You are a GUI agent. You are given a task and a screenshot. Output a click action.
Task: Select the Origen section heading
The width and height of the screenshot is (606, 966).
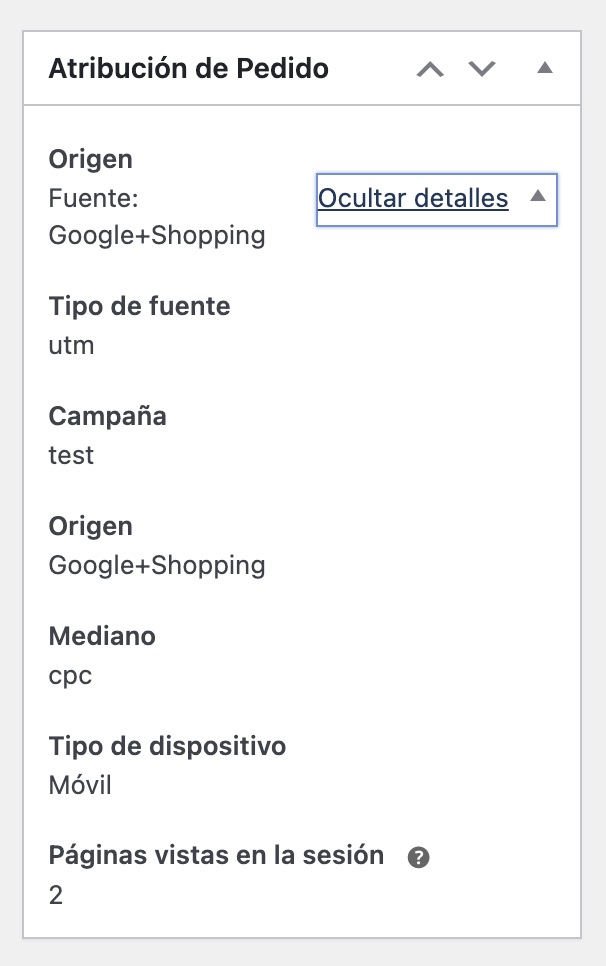[x=90, y=158]
